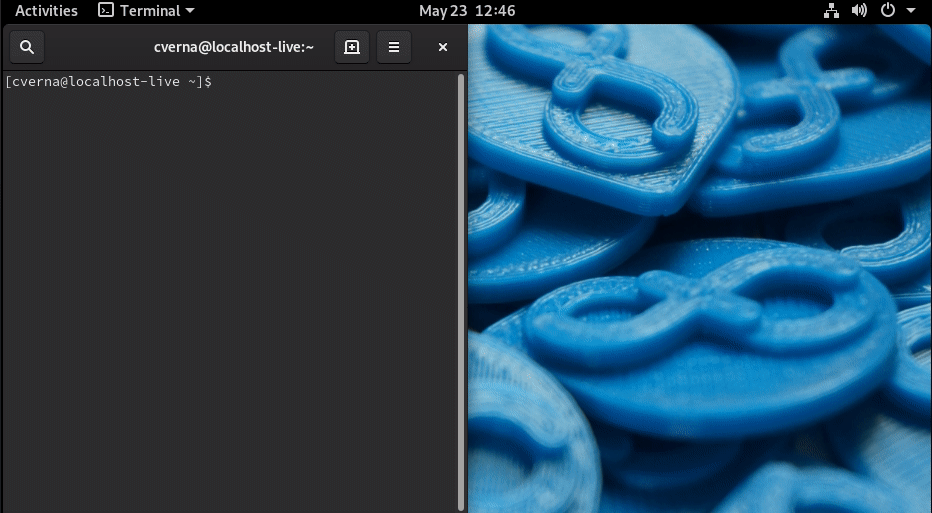Image resolution: width=932 pixels, height=513 pixels.
Task: Click the network status icon
Action: coord(831,11)
